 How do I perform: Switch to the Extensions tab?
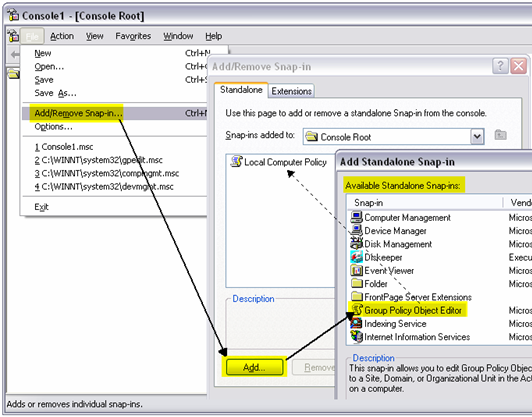[x=291, y=91]
